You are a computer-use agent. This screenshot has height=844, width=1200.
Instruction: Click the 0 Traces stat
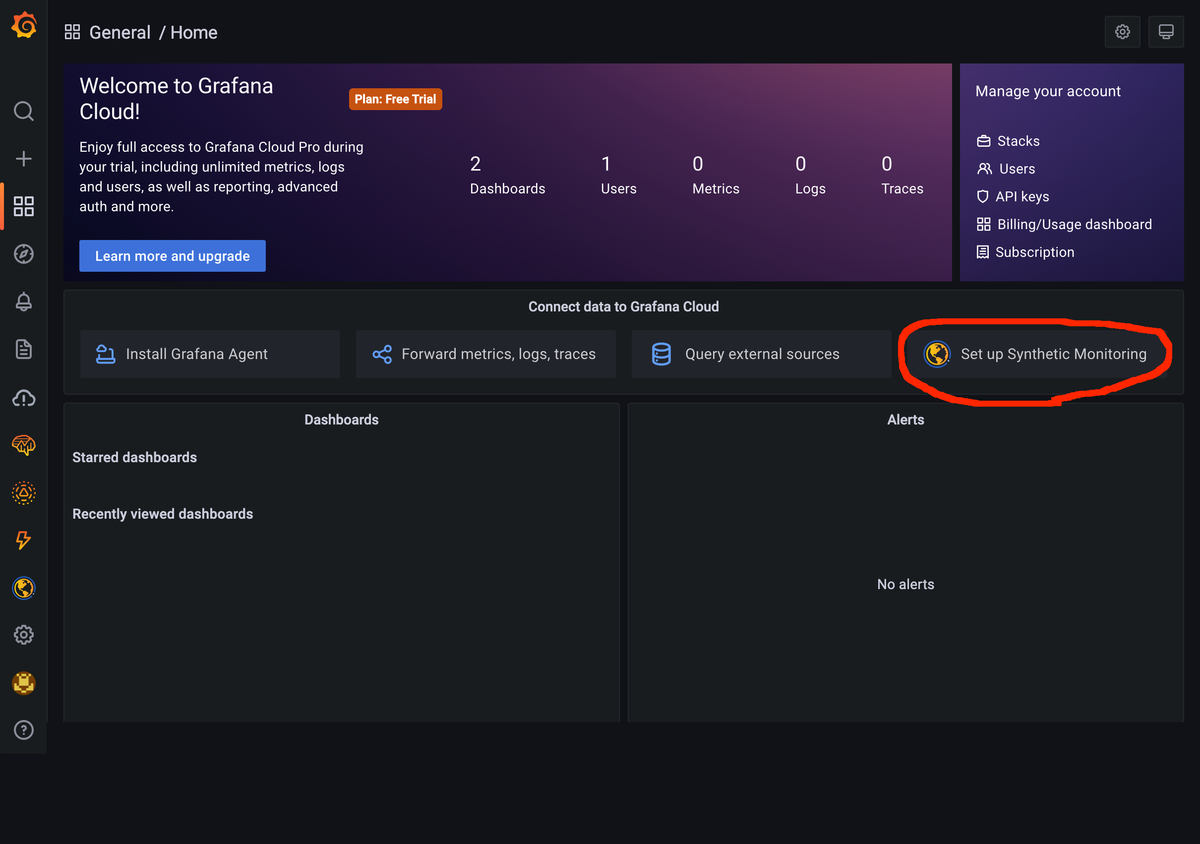pyautogui.click(x=902, y=175)
